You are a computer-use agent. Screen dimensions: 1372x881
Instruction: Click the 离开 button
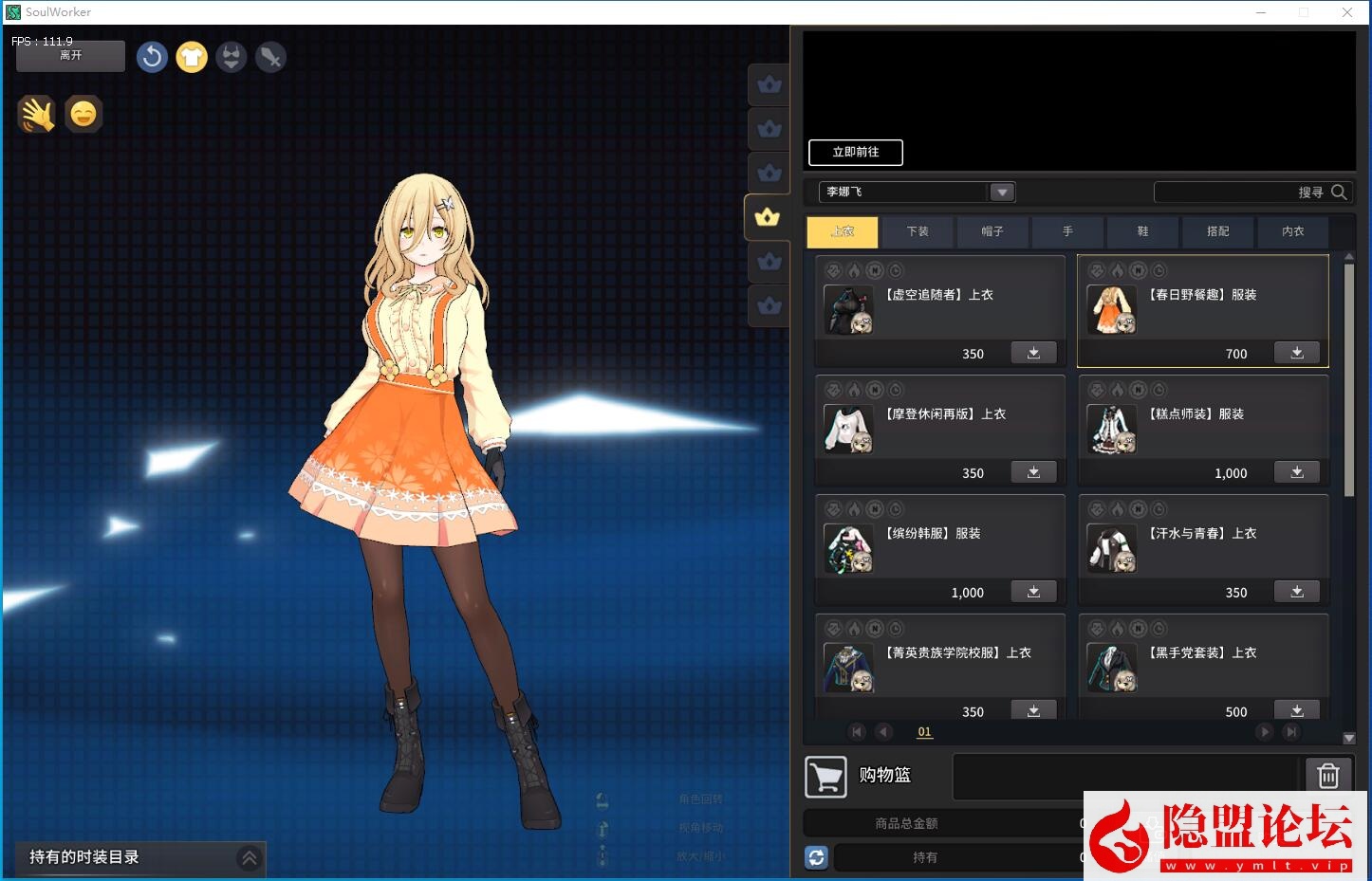point(71,56)
